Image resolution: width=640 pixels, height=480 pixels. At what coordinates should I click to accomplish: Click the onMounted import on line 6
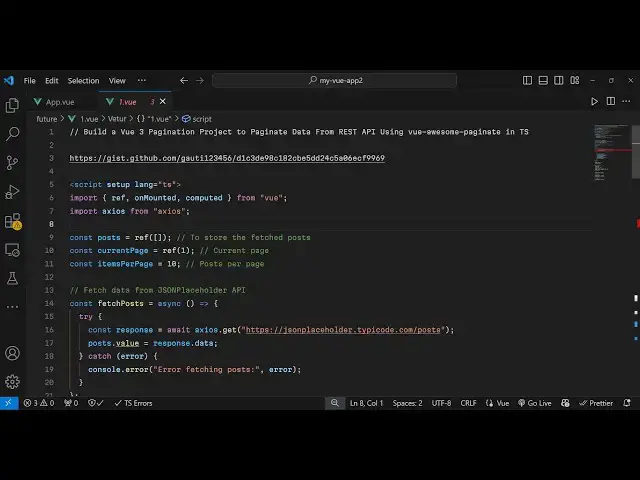[x=155, y=198]
